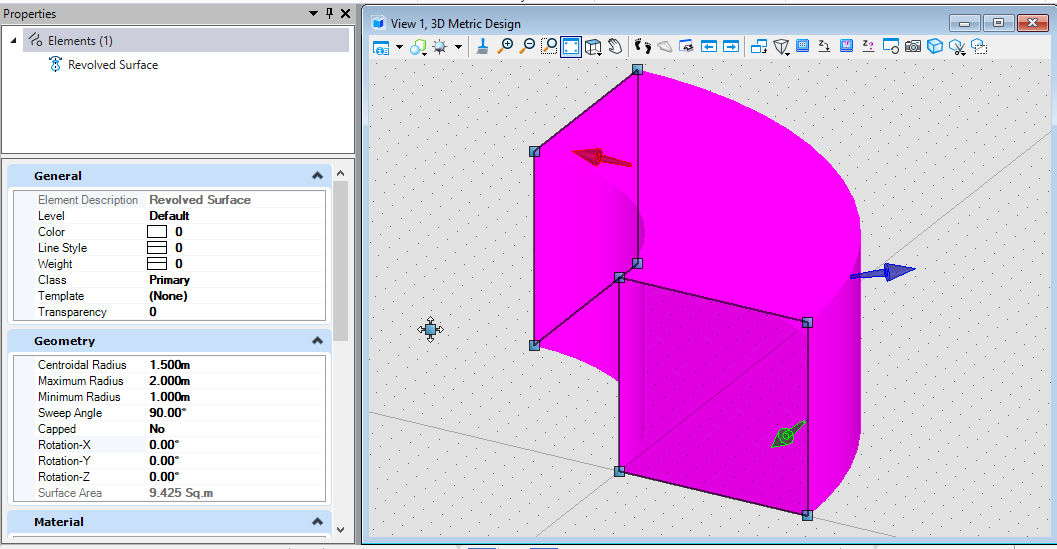Open the View Attributes dropdown arrow
The width and height of the screenshot is (1057, 549).
(x=400, y=47)
